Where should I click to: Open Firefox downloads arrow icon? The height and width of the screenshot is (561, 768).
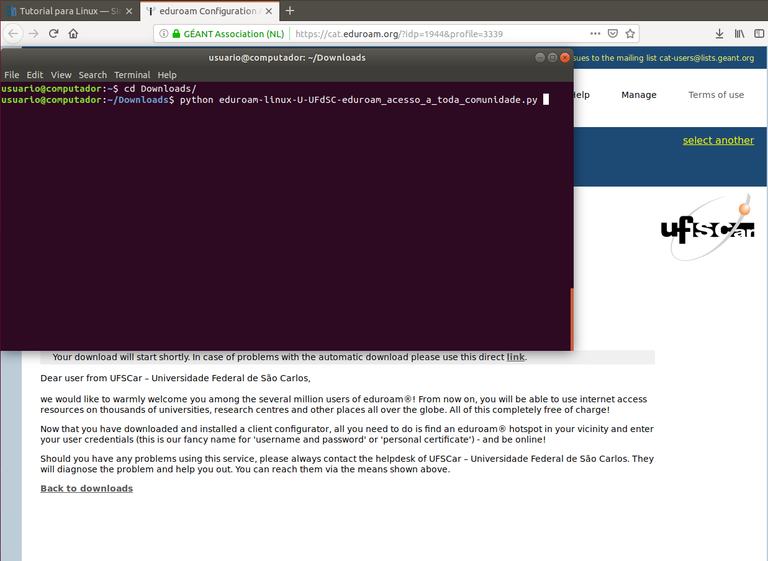tap(719, 33)
